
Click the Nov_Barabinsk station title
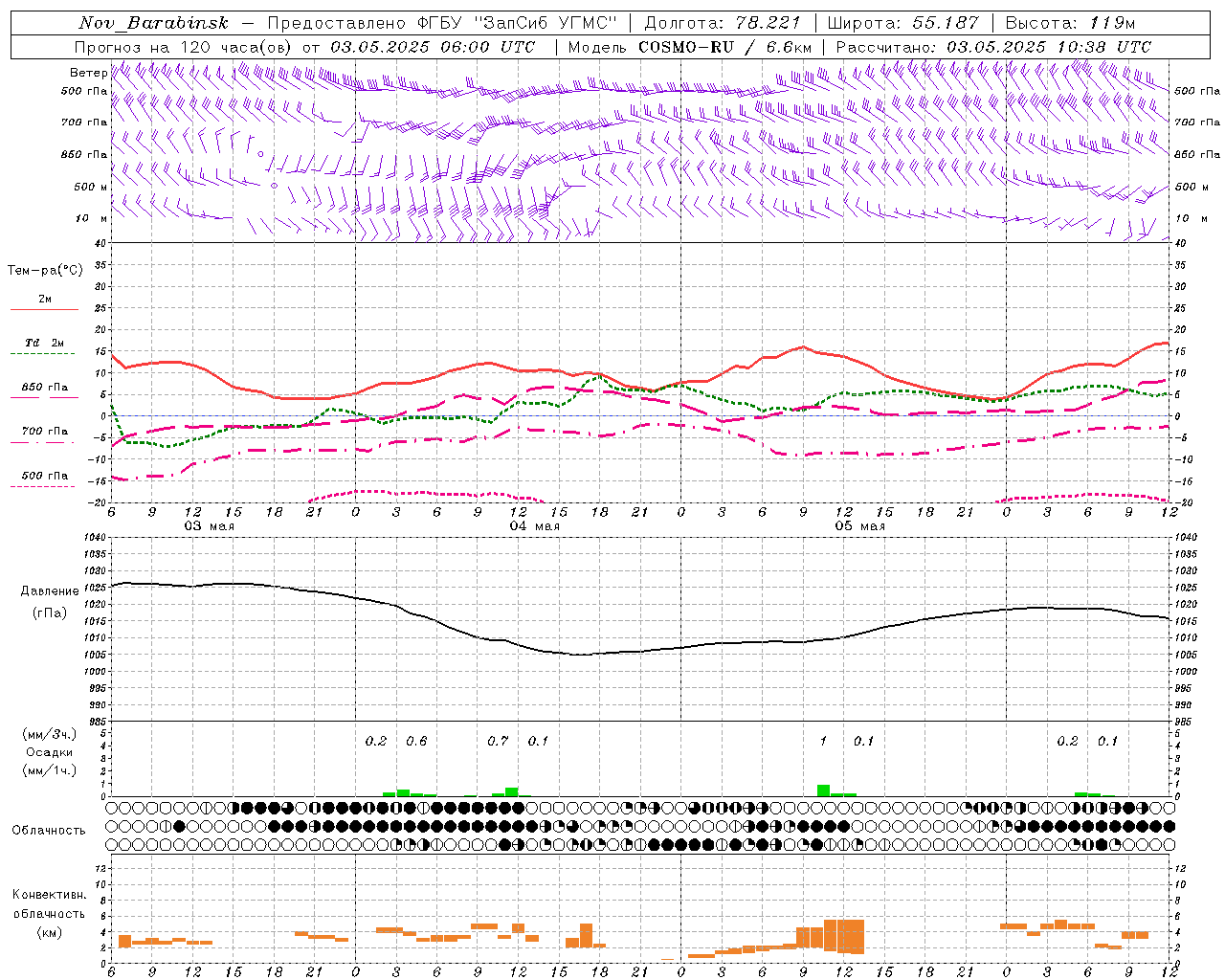153,23
